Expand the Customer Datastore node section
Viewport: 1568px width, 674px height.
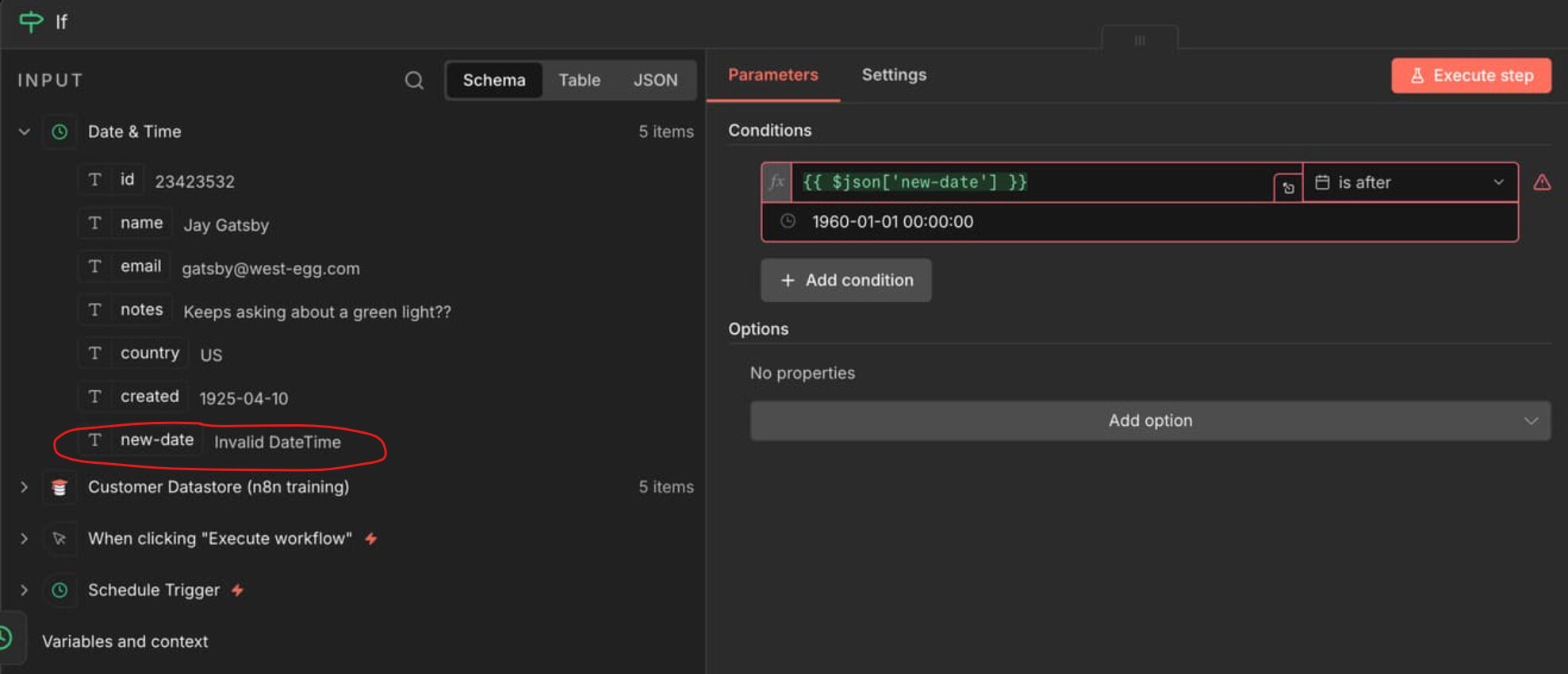coord(25,487)
